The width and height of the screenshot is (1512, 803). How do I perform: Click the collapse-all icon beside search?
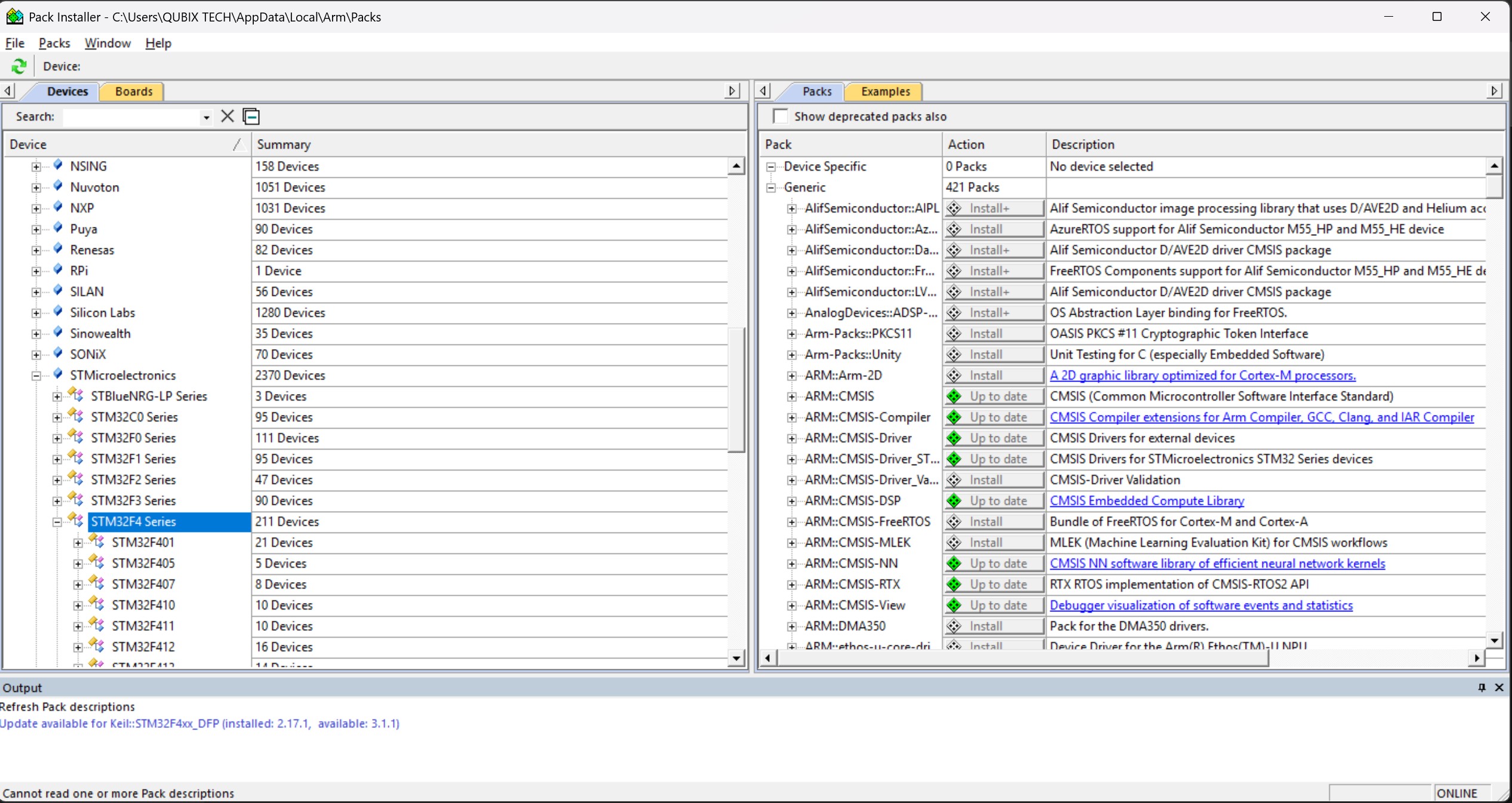click(x=251, y=116)
